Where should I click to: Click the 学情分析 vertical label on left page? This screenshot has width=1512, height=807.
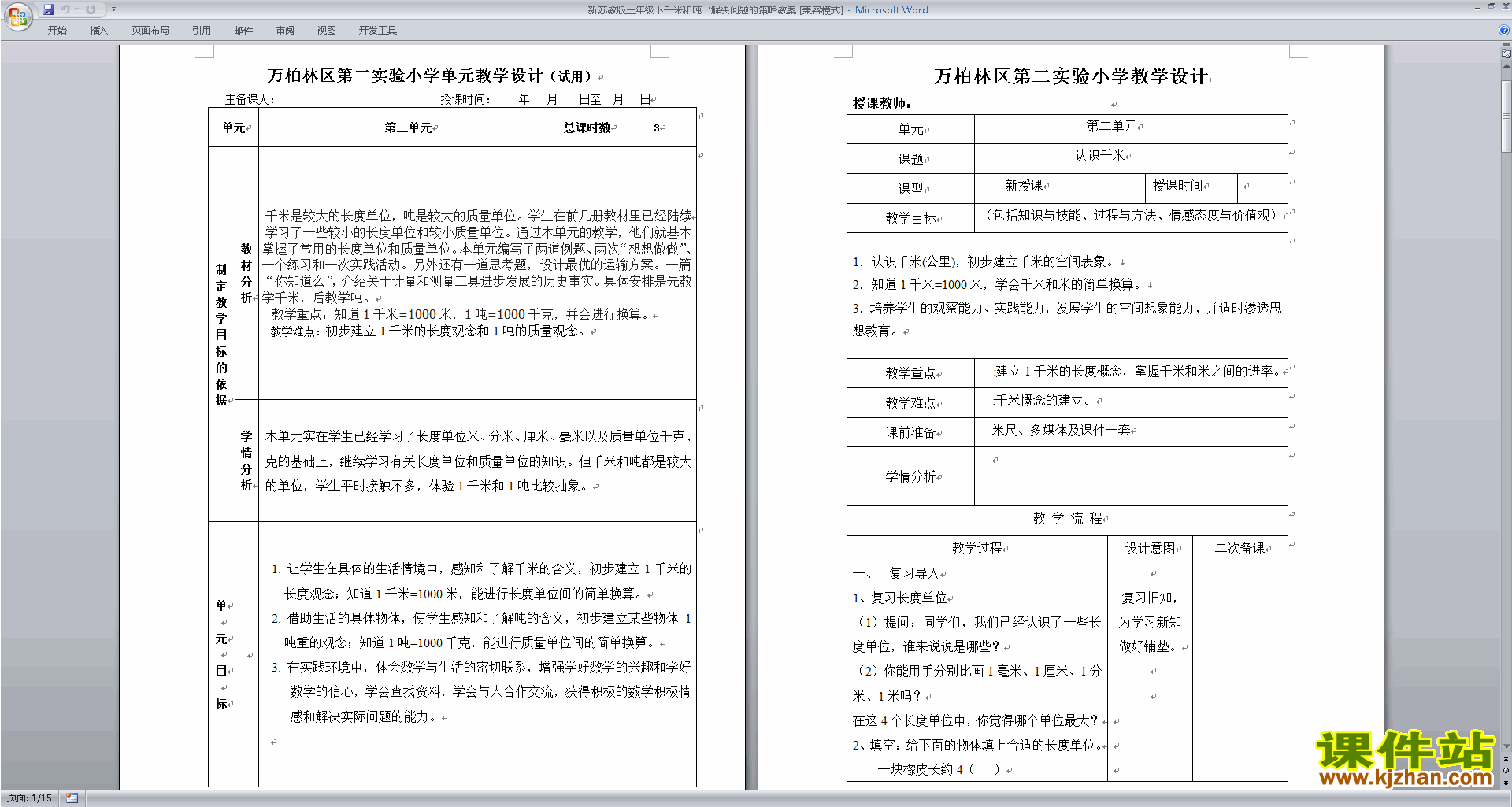click(246, 461)
